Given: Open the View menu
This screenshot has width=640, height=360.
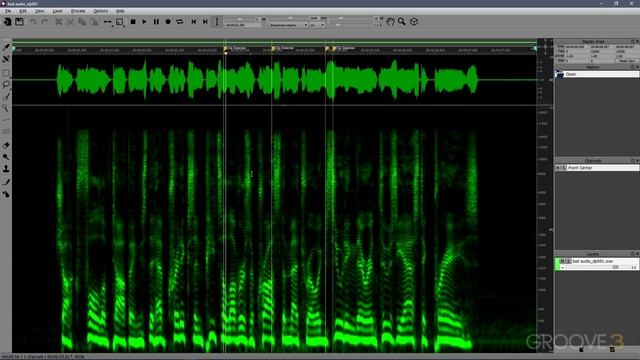Looking at the screenshot, I should [39, 11].
